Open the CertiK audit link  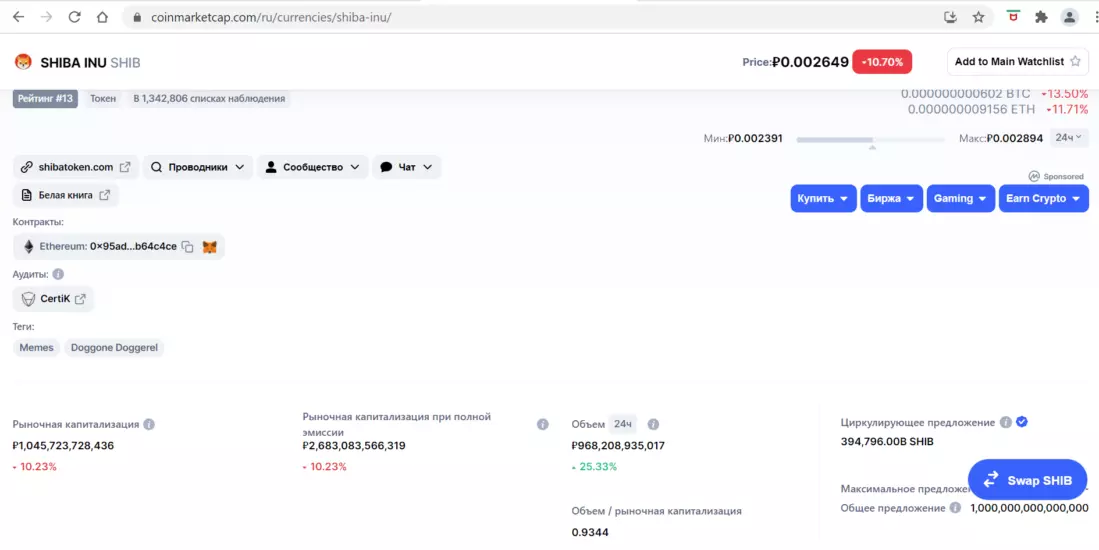[x=54, y=298]
